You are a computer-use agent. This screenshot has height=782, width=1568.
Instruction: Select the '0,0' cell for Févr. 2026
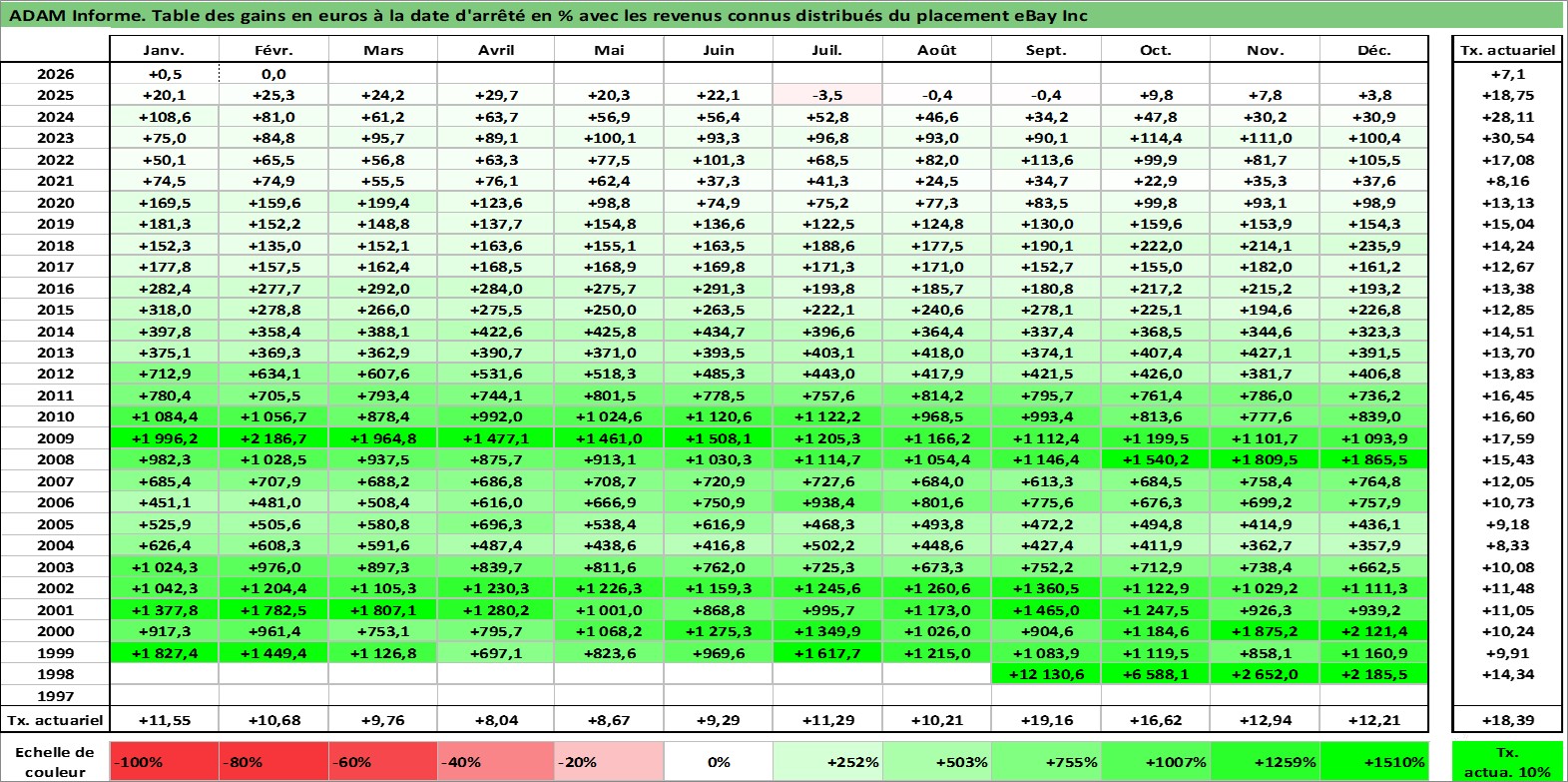pos(273,74)
